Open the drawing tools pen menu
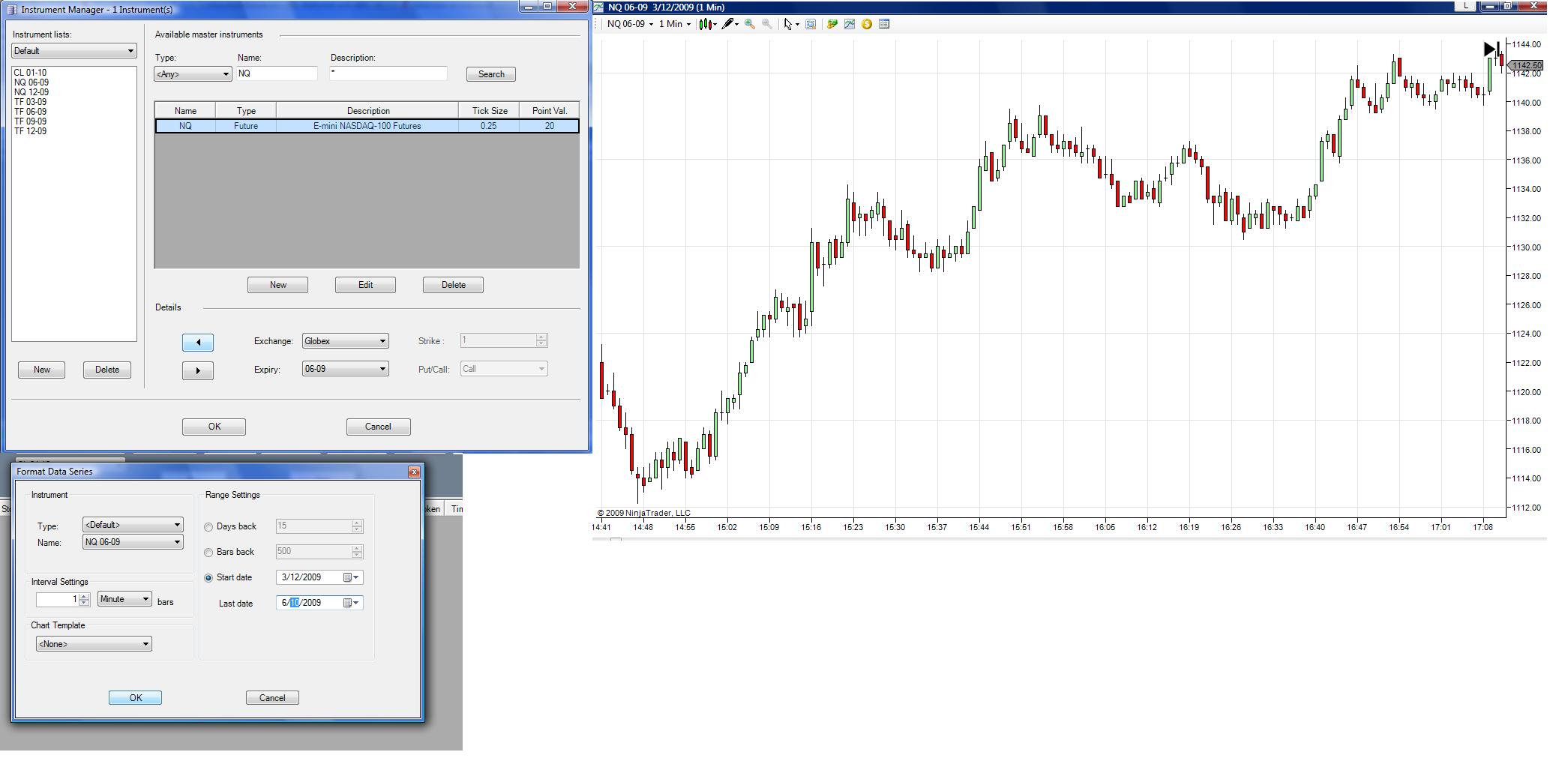The image size is (1568, 782). pos(730,24)
